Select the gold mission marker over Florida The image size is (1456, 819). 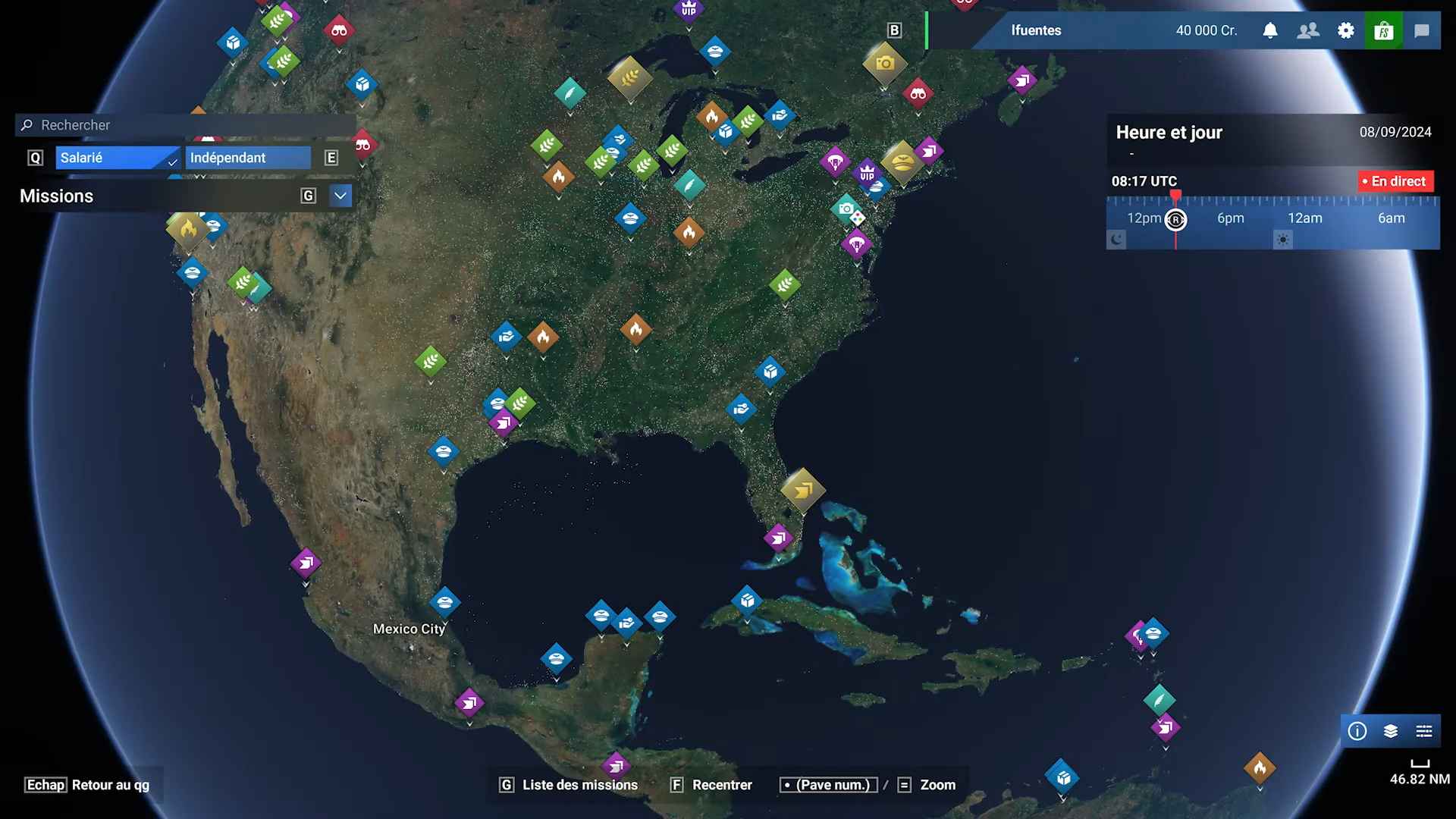tap(802, 490)
